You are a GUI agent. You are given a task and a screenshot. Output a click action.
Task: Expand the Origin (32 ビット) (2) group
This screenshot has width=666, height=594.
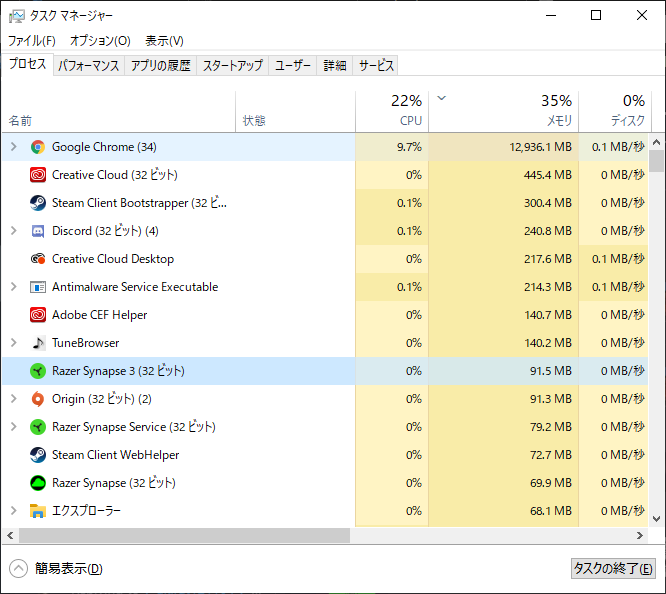14,399
